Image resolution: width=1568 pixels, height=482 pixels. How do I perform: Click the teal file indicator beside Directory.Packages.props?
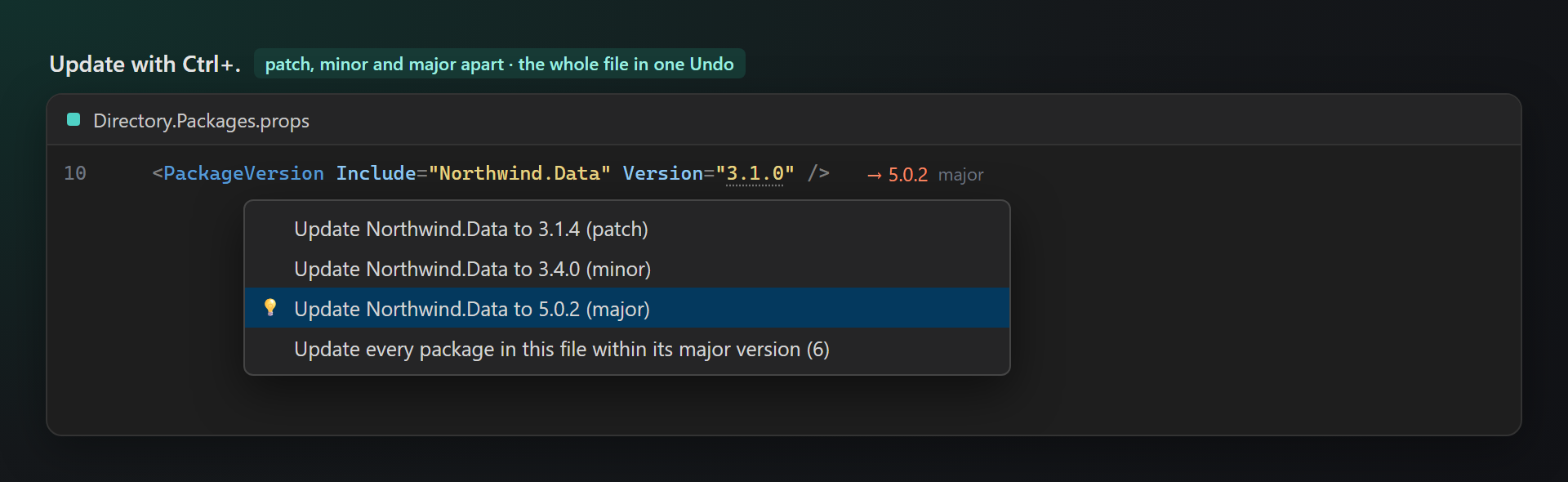73,120
